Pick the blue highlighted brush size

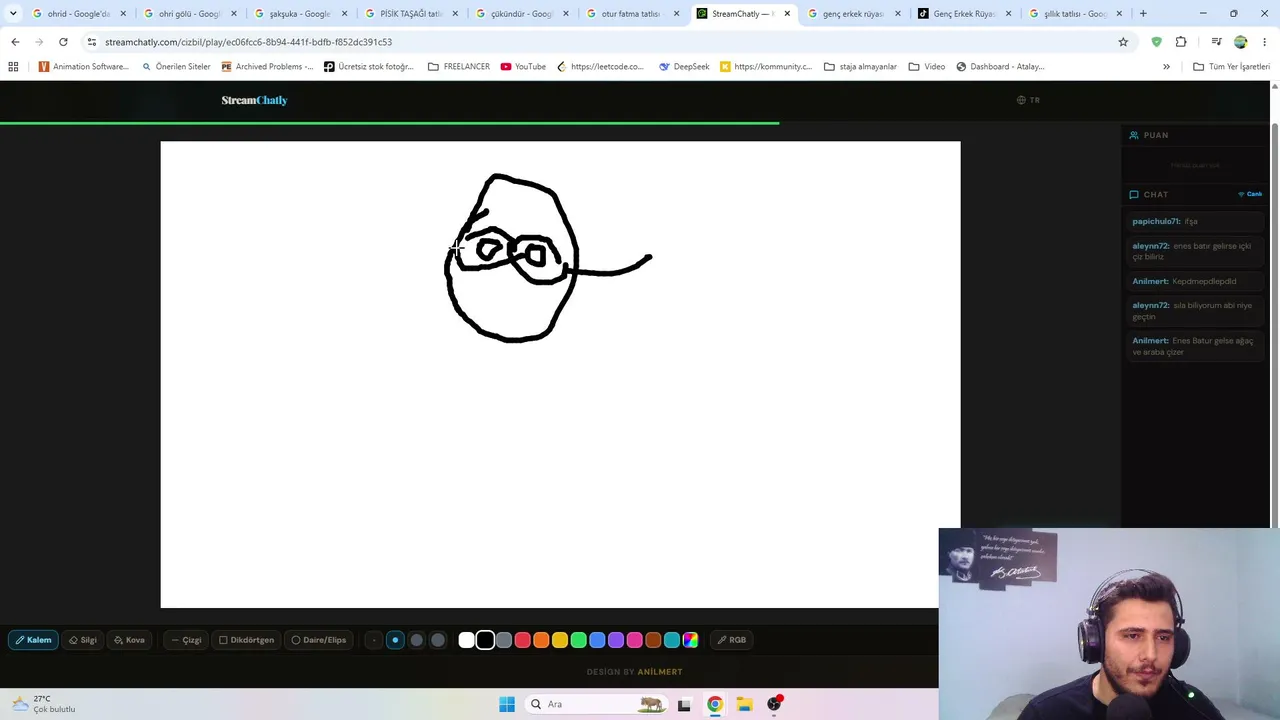395,640
